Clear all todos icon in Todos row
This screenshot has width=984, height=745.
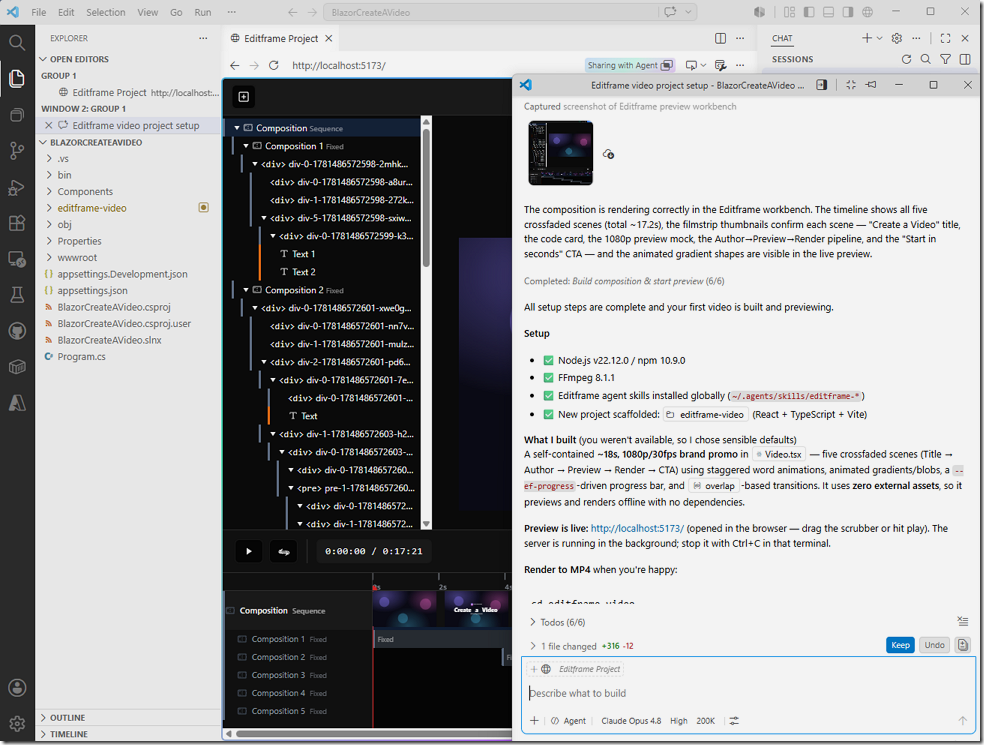point(963,621)
